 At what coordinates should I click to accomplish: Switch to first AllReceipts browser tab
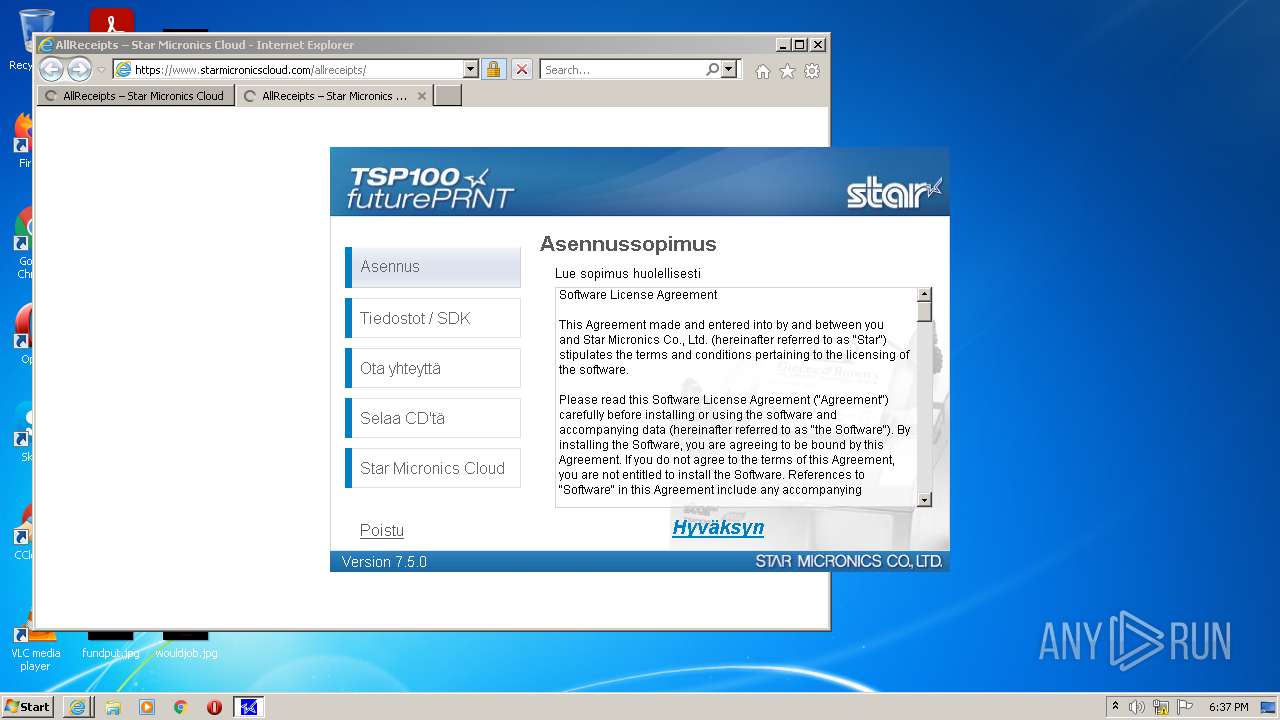point(136,96)
